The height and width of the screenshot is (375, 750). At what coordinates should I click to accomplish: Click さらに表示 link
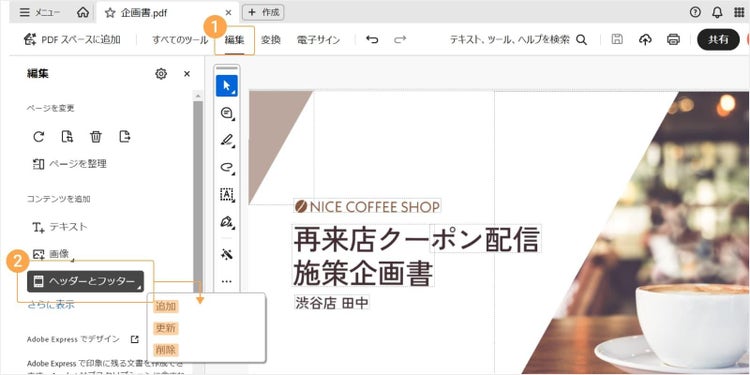point(51,304)
